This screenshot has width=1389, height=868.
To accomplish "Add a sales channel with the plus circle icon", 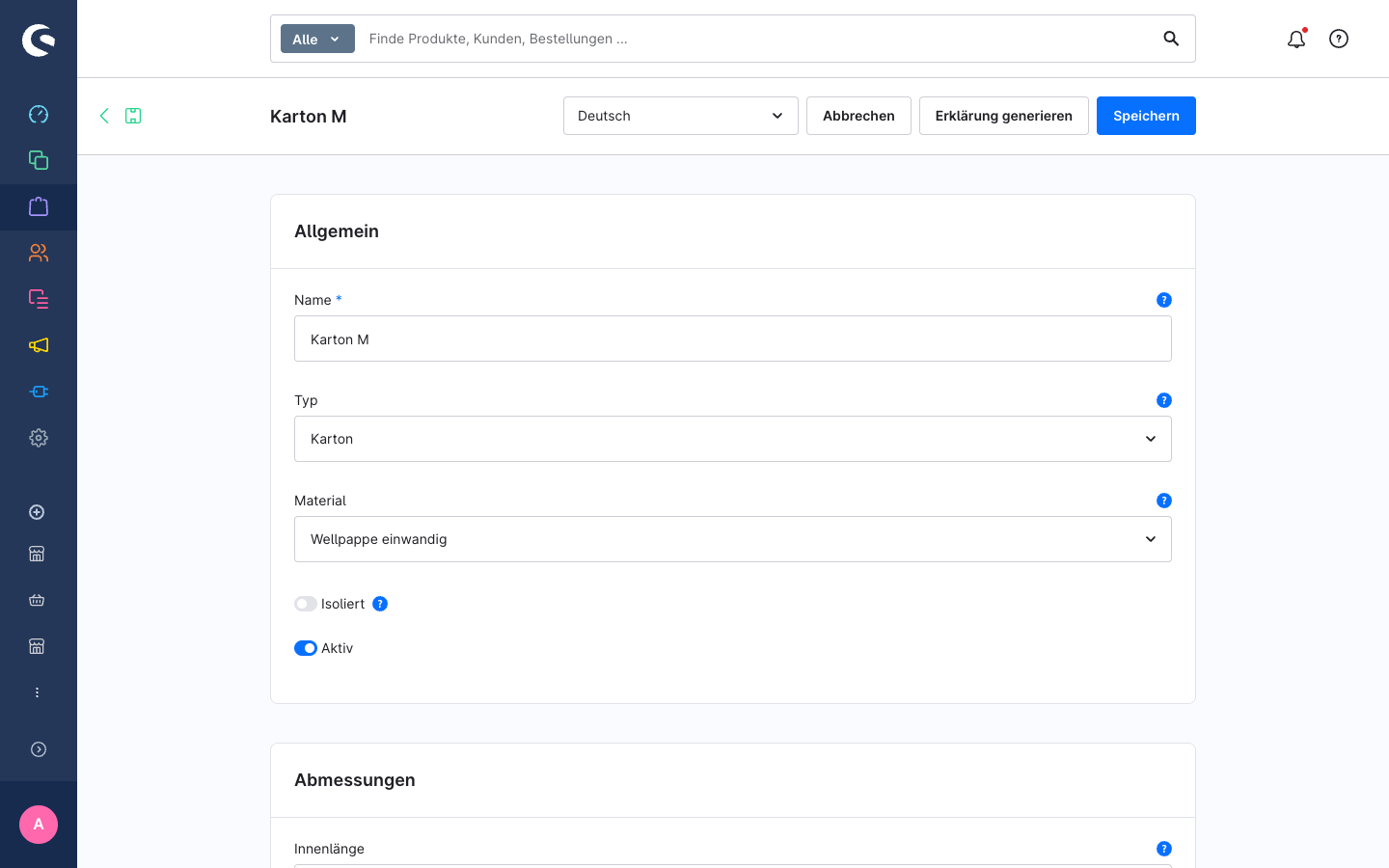I will 37,512.
